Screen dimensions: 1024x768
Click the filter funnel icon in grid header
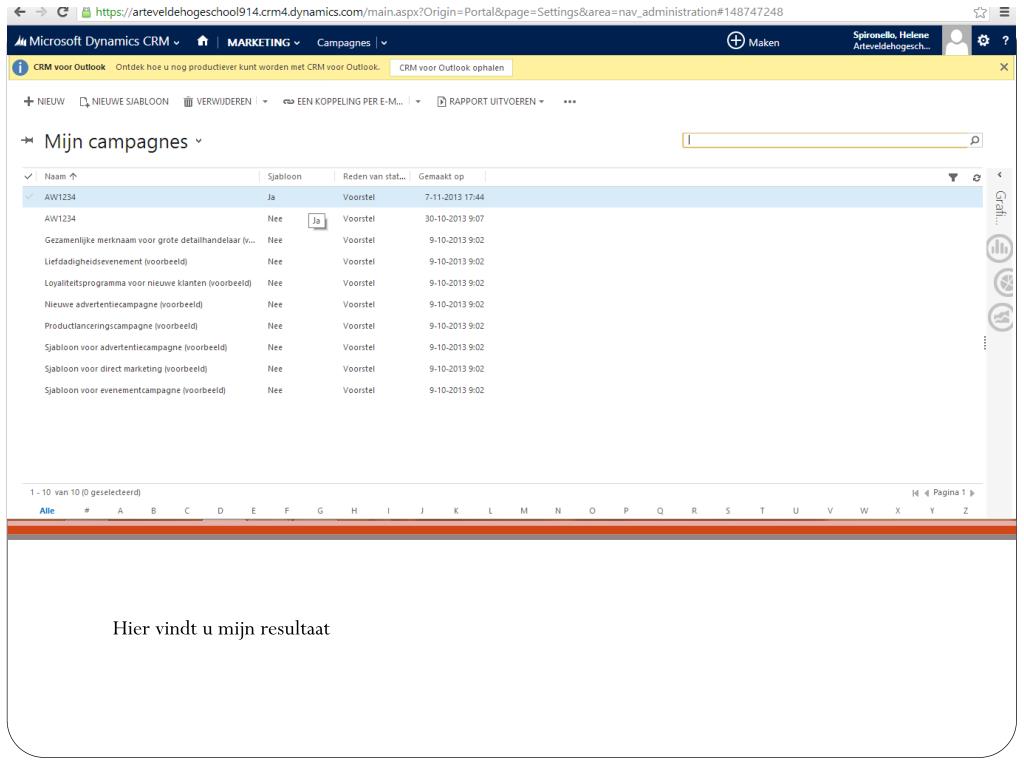[953, 177]
